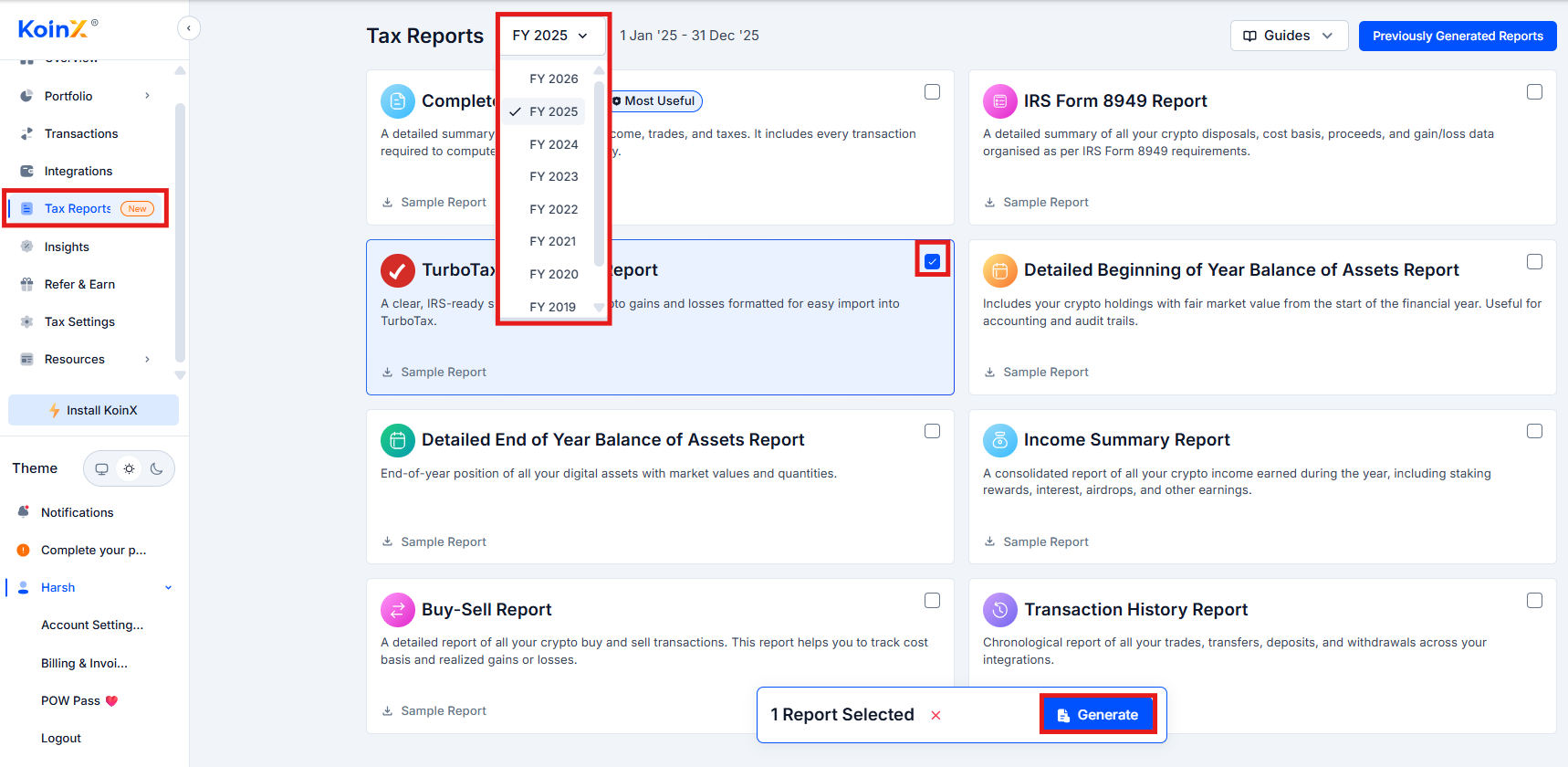Download the Income Summary Sample Report
Screen dimensions: 1568x767
1036,541
